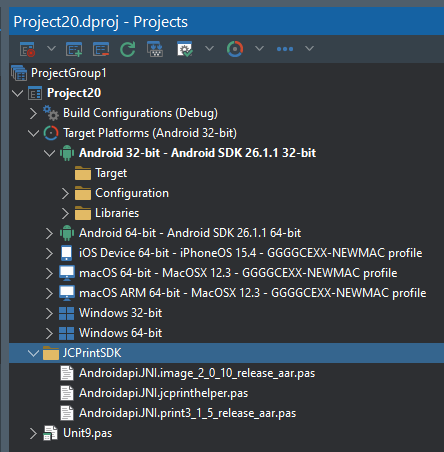Open dropdown arrow beside Target Platforms toolbar icon
The image size is (444, 452).
tap(259, 49)
